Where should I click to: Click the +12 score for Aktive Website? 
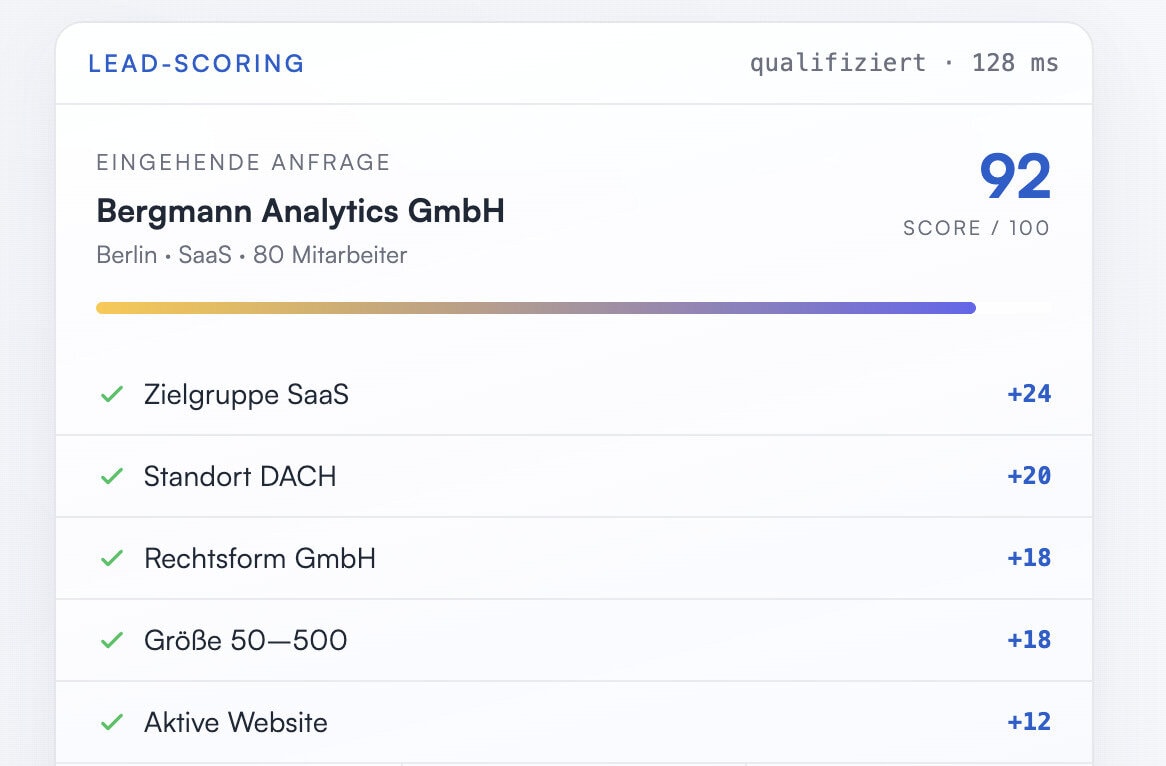point(1029,721)
